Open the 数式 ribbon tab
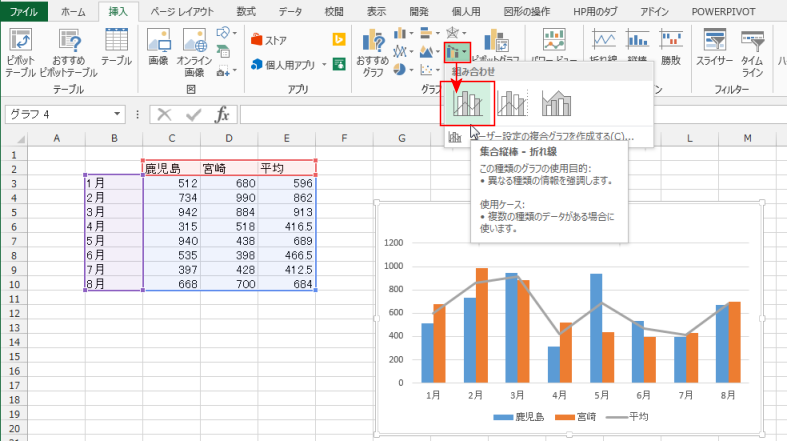 246,11
